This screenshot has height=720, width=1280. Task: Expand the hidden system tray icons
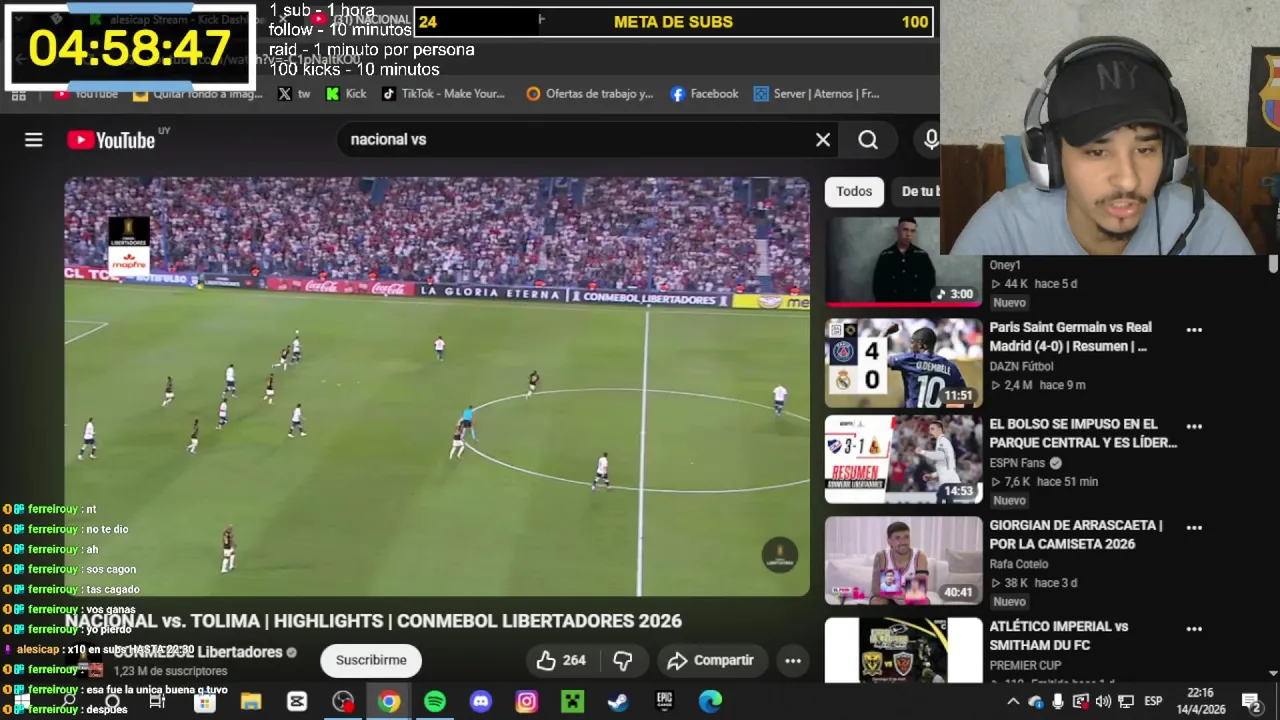click(1013, 702)
